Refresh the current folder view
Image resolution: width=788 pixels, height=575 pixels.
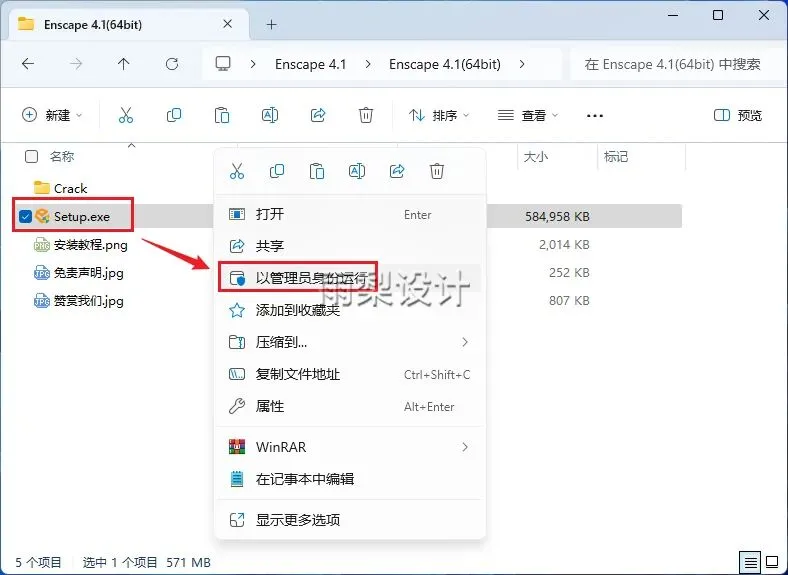pos(172,64)
